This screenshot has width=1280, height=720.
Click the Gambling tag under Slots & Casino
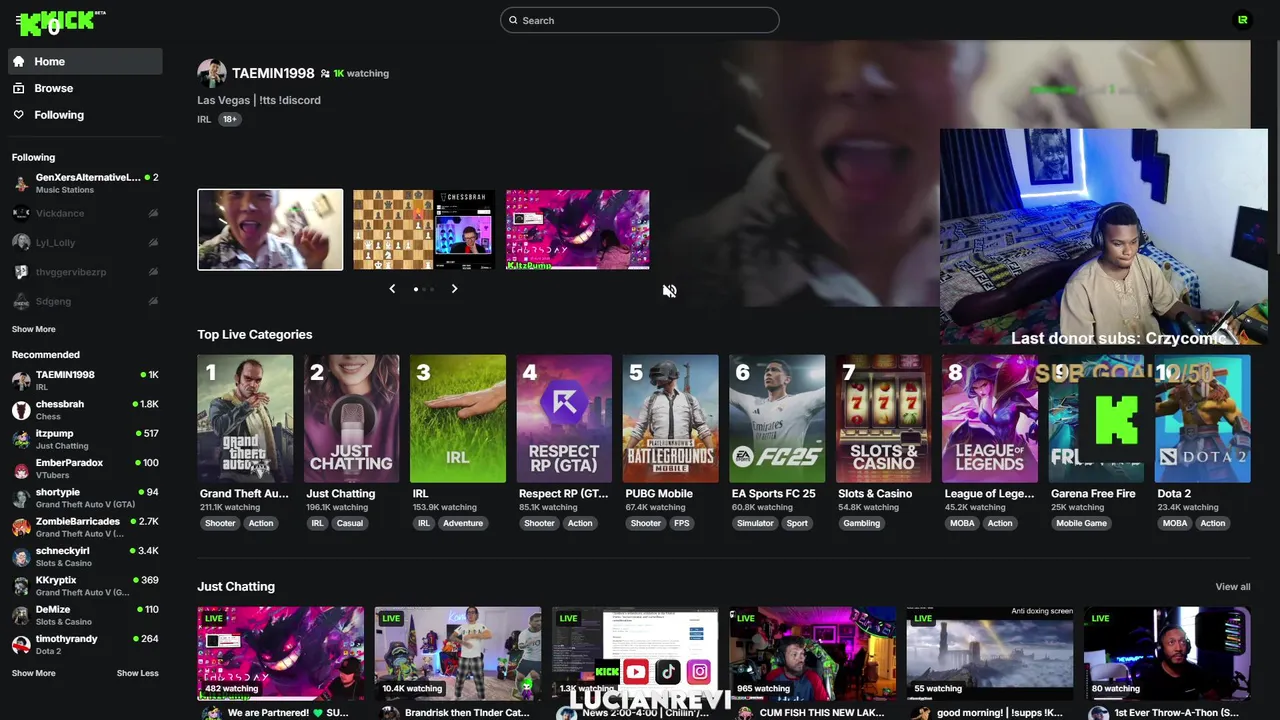tap(861, 523)
